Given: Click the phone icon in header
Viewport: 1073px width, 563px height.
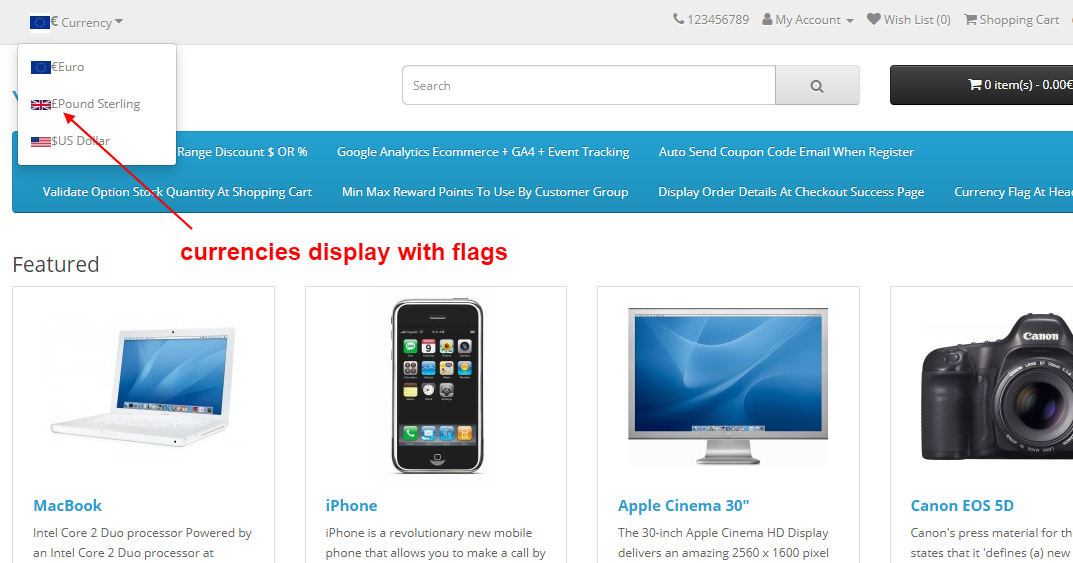Looking at the screenshot, I should coord(678,19).
